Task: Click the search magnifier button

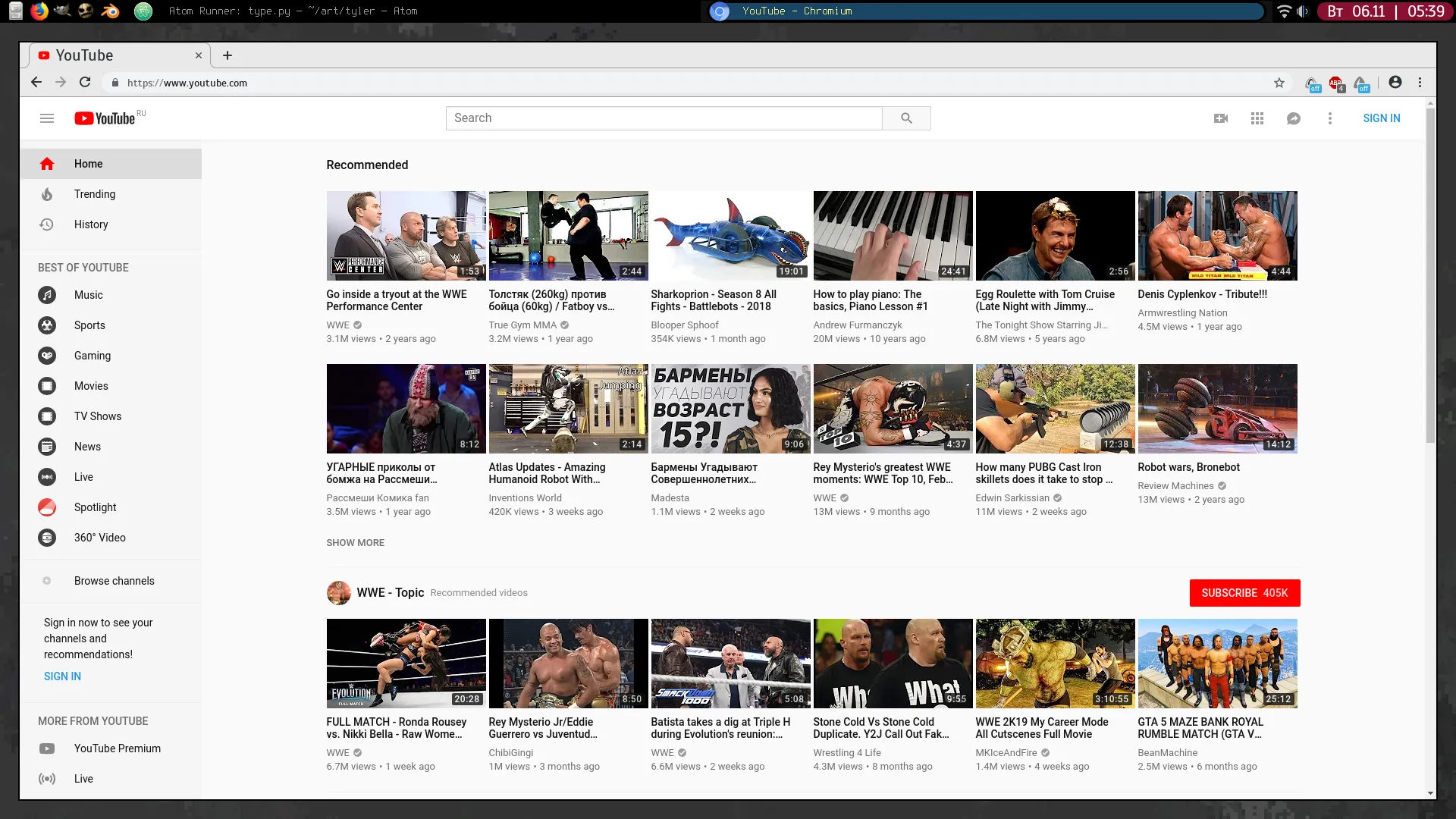Action: pos(906,118)
